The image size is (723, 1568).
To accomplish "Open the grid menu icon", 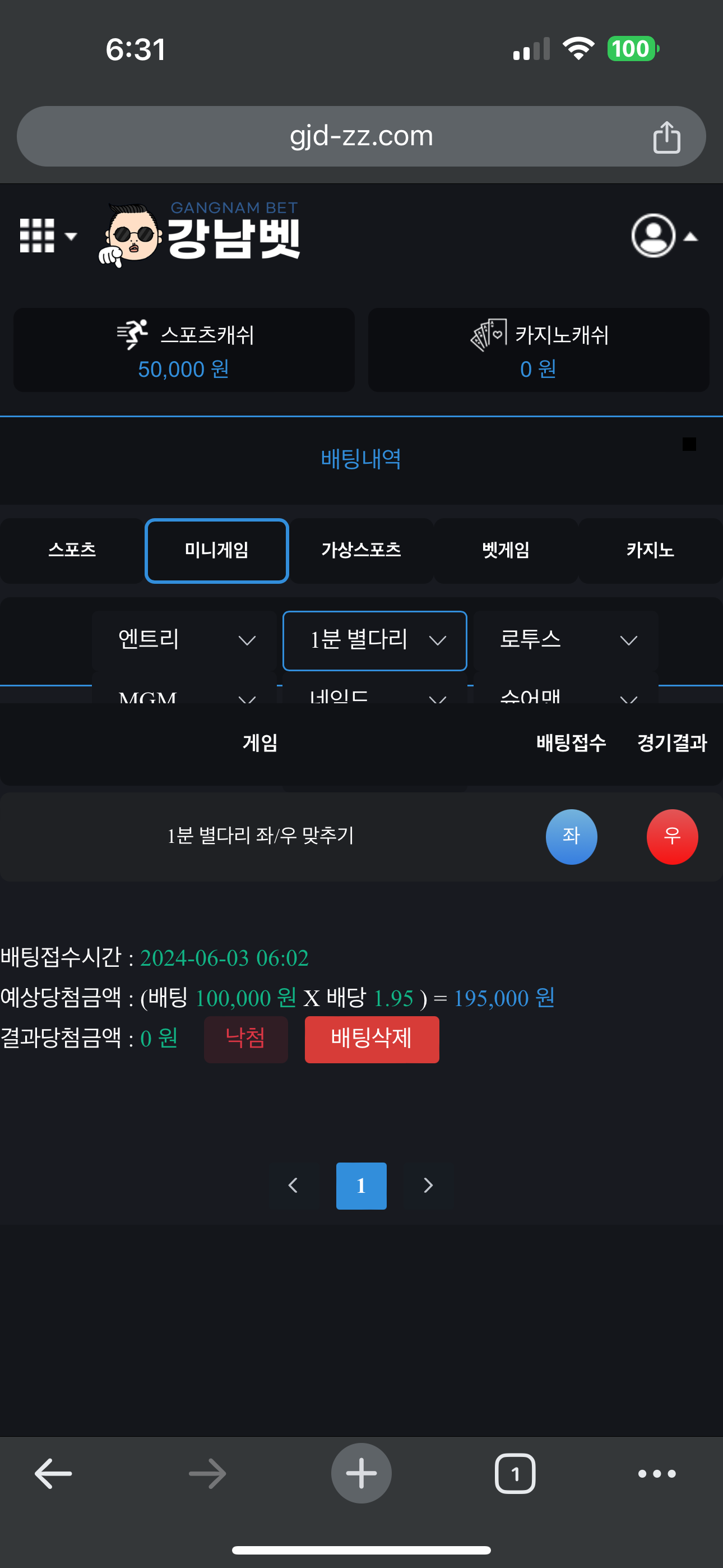I will 38,236.
